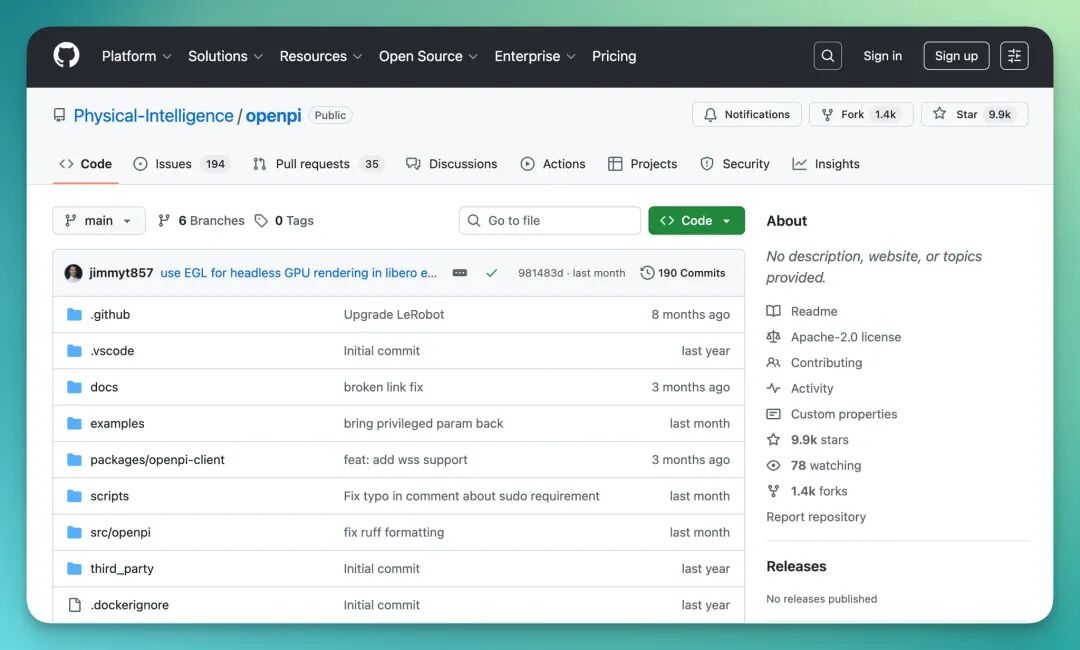Open the Apache-2.0 license link
1080x650 pixels.
(x=845, y=337)
